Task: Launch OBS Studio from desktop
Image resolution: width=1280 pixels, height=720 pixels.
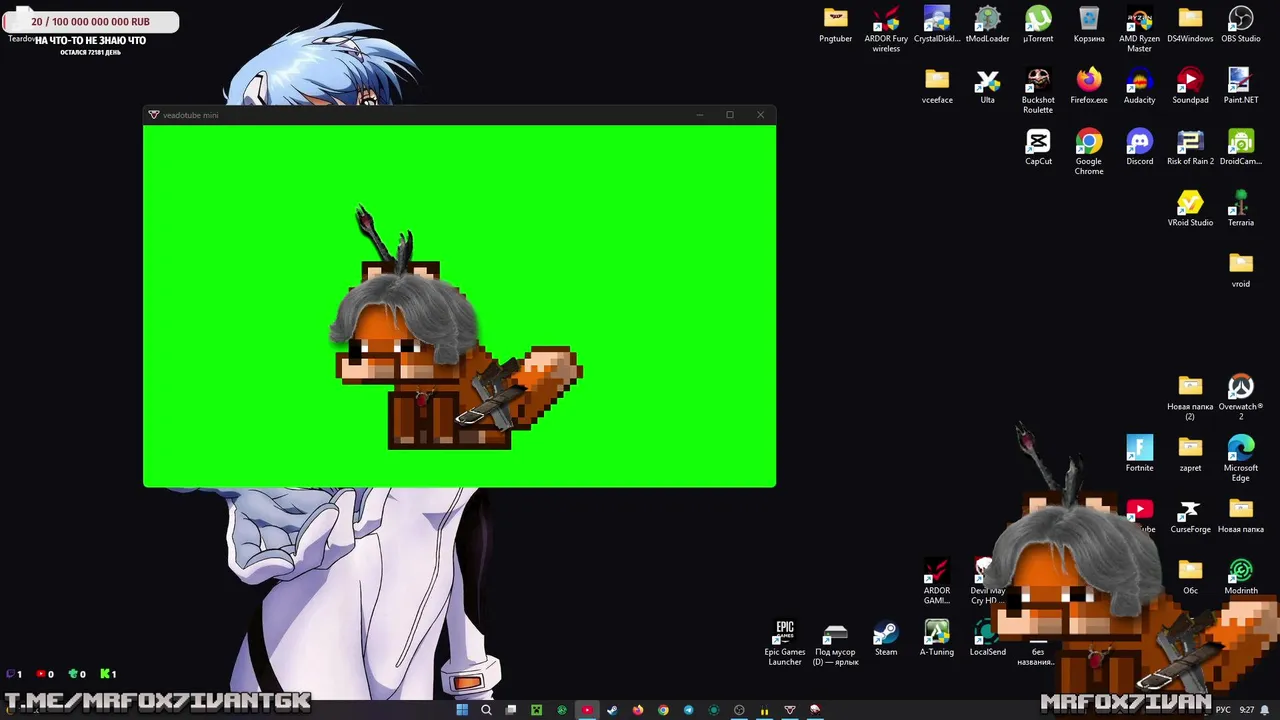Action: pyautogui.click(x=1241, y=25)
